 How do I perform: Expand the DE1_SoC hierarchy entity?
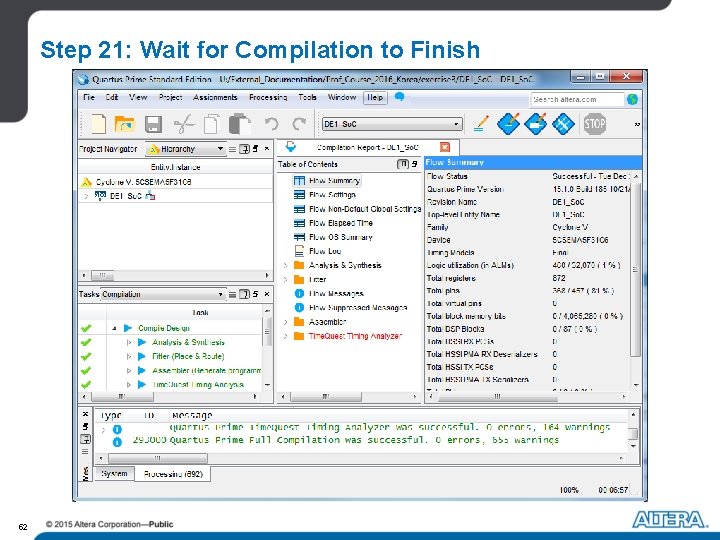(86, 196)
